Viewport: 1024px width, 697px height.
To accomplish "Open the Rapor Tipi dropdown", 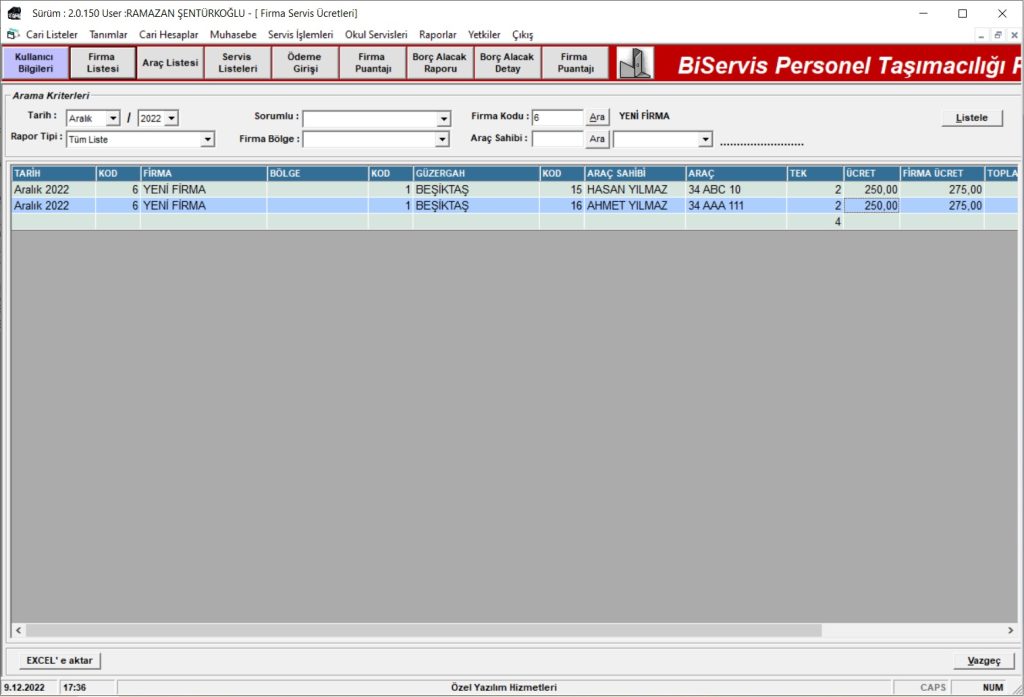I will 207,140.
